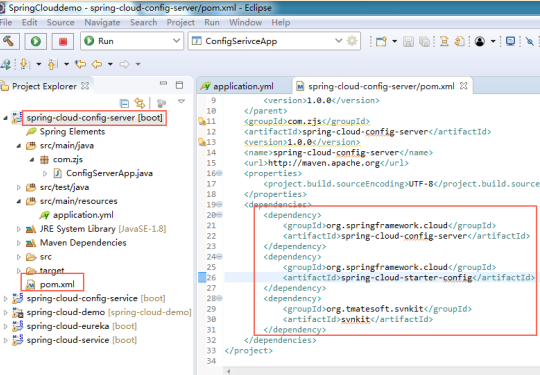The image size is (540, 375).
Task: Select ConfigServerApp.java file
Action: [109, 173]
